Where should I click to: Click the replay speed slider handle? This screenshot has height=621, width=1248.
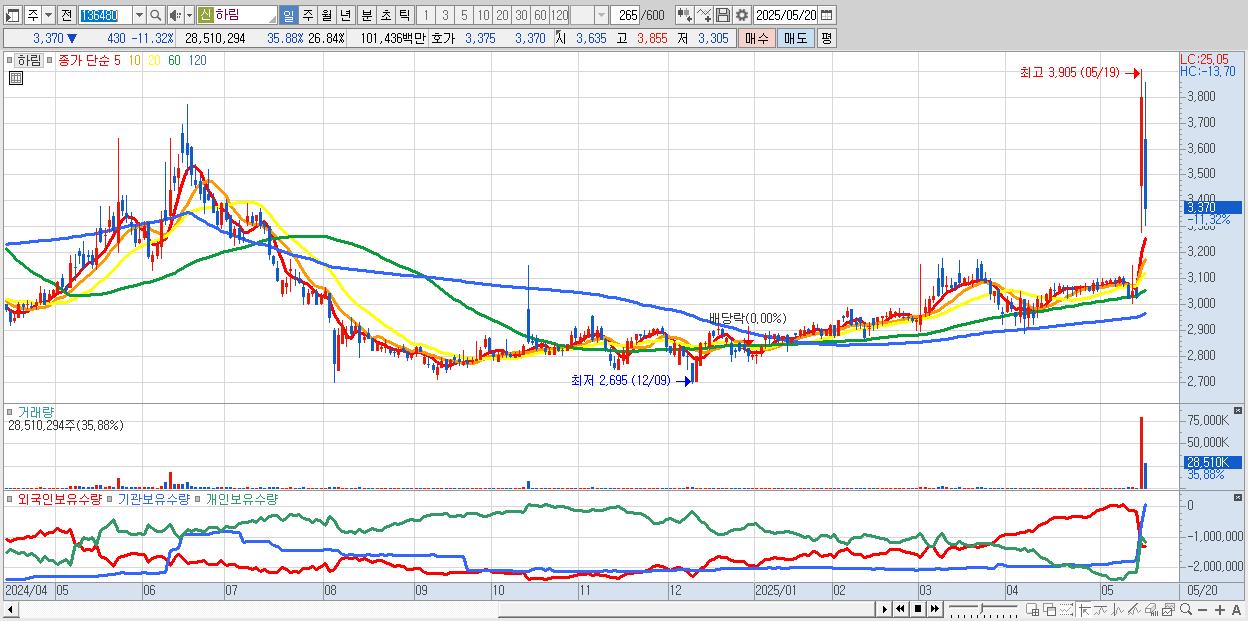coord(981,608)
